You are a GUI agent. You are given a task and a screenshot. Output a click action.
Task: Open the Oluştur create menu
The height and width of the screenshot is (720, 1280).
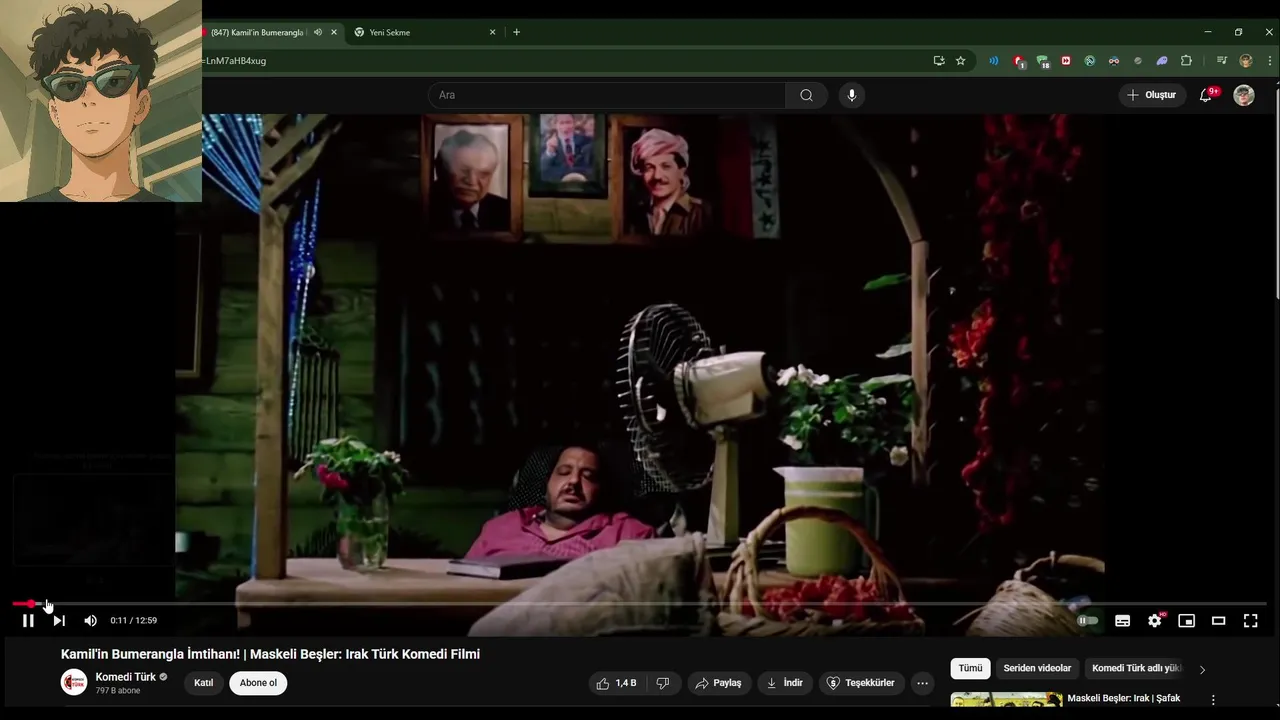pos(1152,95)
